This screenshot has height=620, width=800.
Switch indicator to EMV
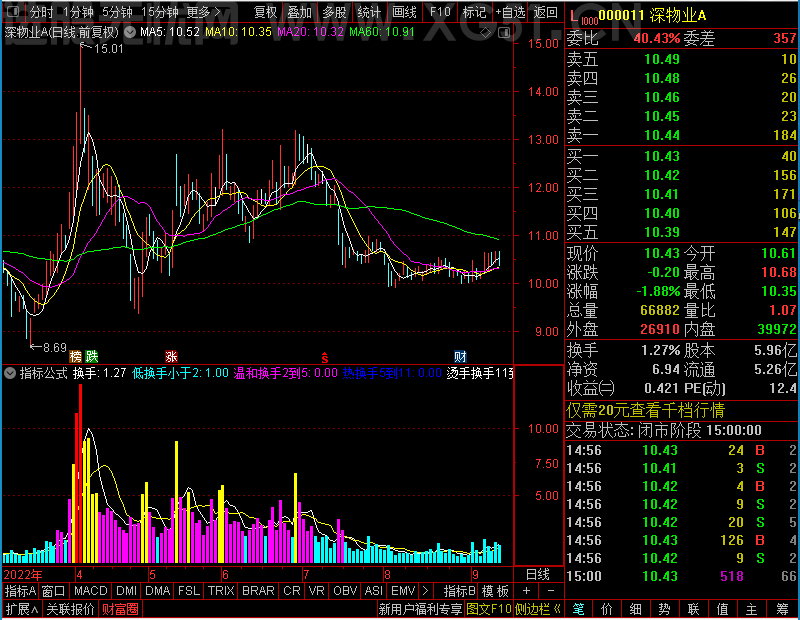tap(403, 591)
